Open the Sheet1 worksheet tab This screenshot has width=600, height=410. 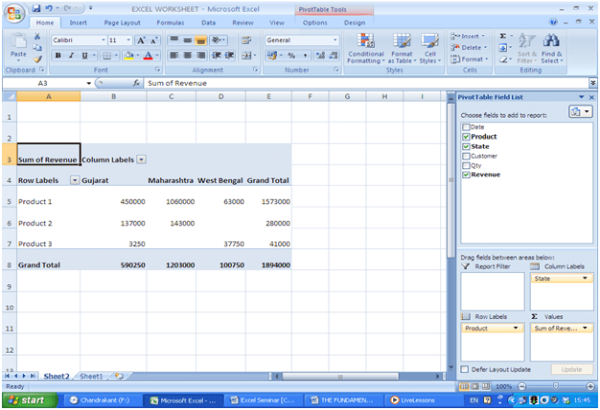point(91,376)
